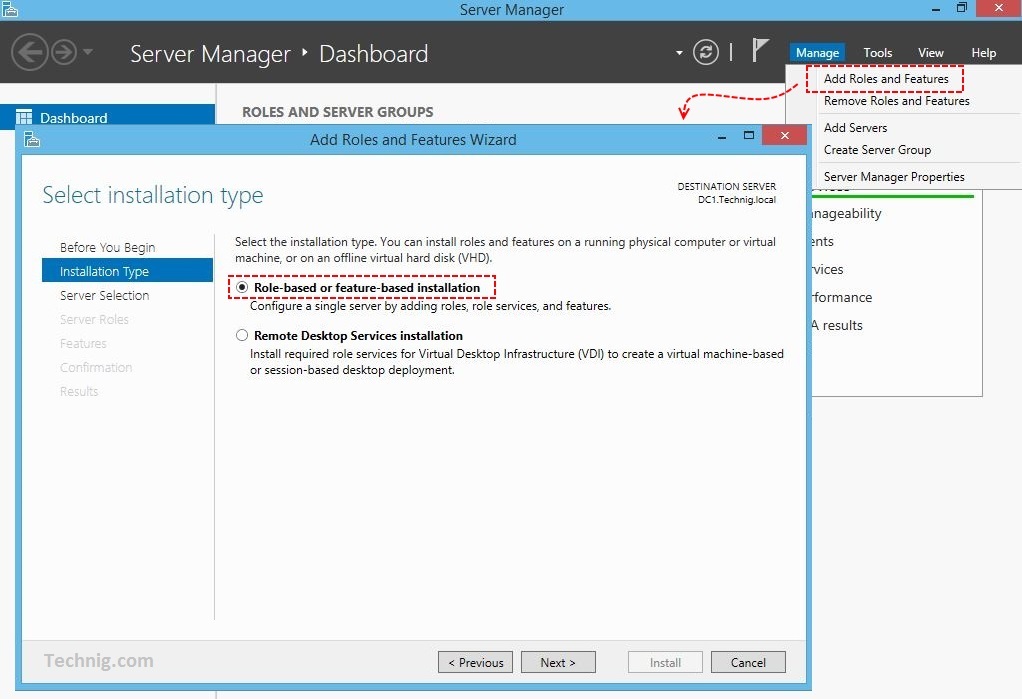Open Server Manager Properties from the menu

894,176
